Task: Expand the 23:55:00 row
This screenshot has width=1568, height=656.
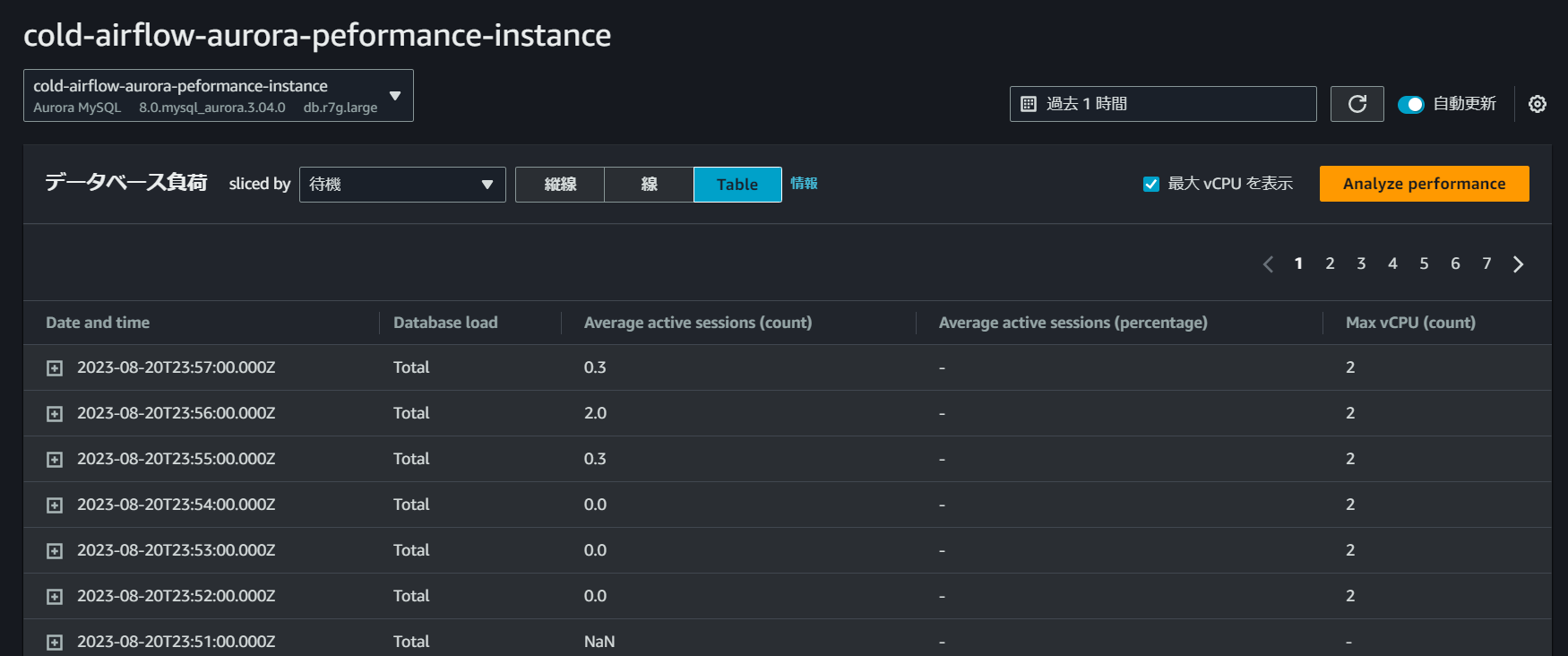Action: tap(55, 460)
